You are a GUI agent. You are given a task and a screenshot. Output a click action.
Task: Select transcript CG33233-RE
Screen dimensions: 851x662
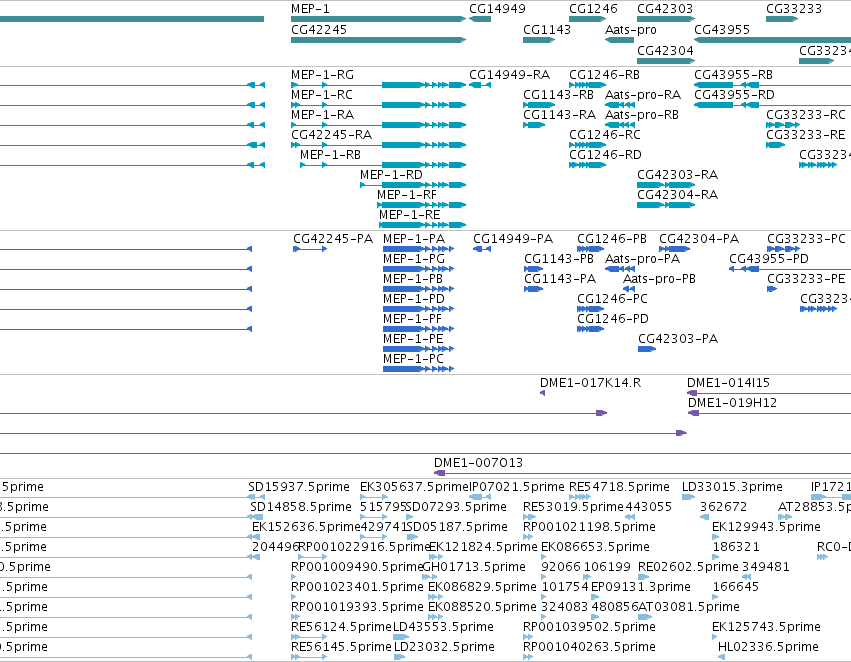(806, 135)
